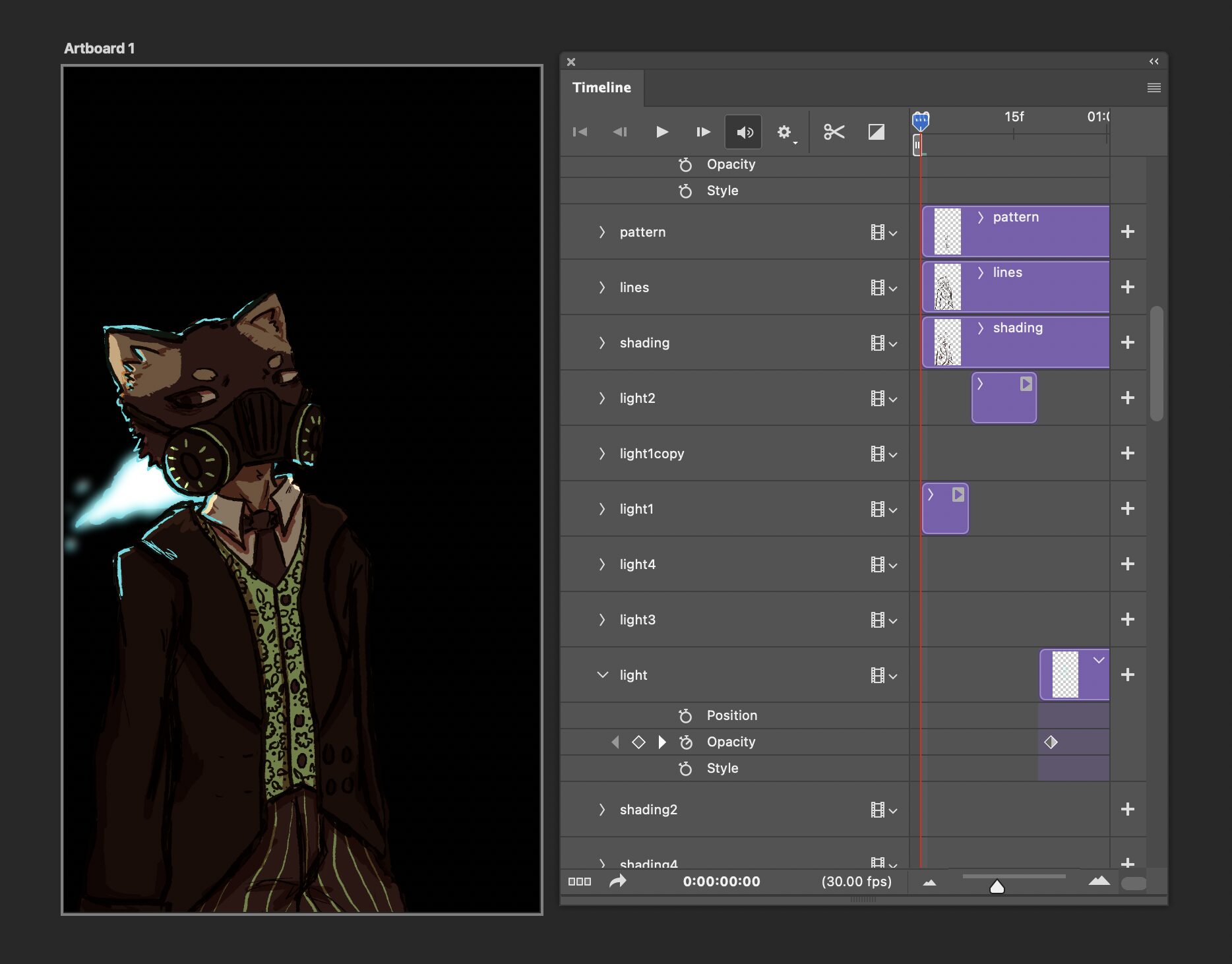This screenshot has width=1232, height=964.
Task: Select the lines clip in timeline
Action: (x=1016, y=287)
